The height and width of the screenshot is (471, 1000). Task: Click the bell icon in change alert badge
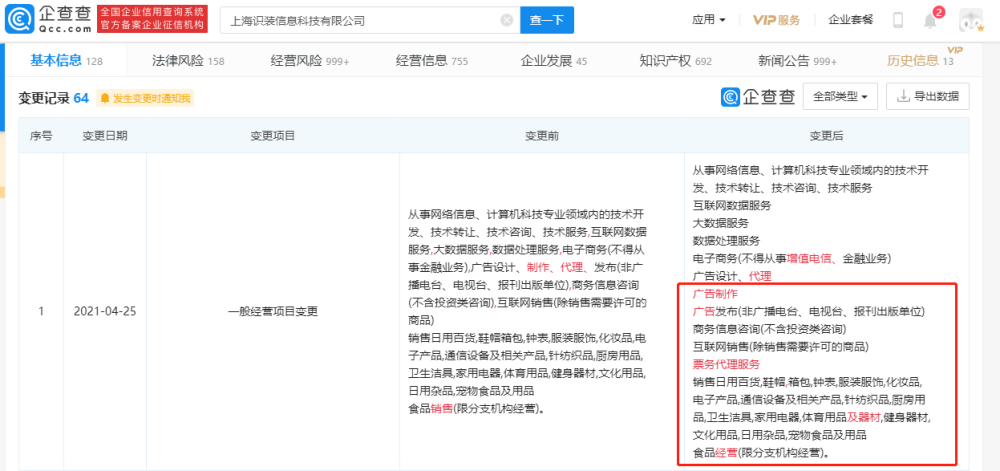pos(105,98)
